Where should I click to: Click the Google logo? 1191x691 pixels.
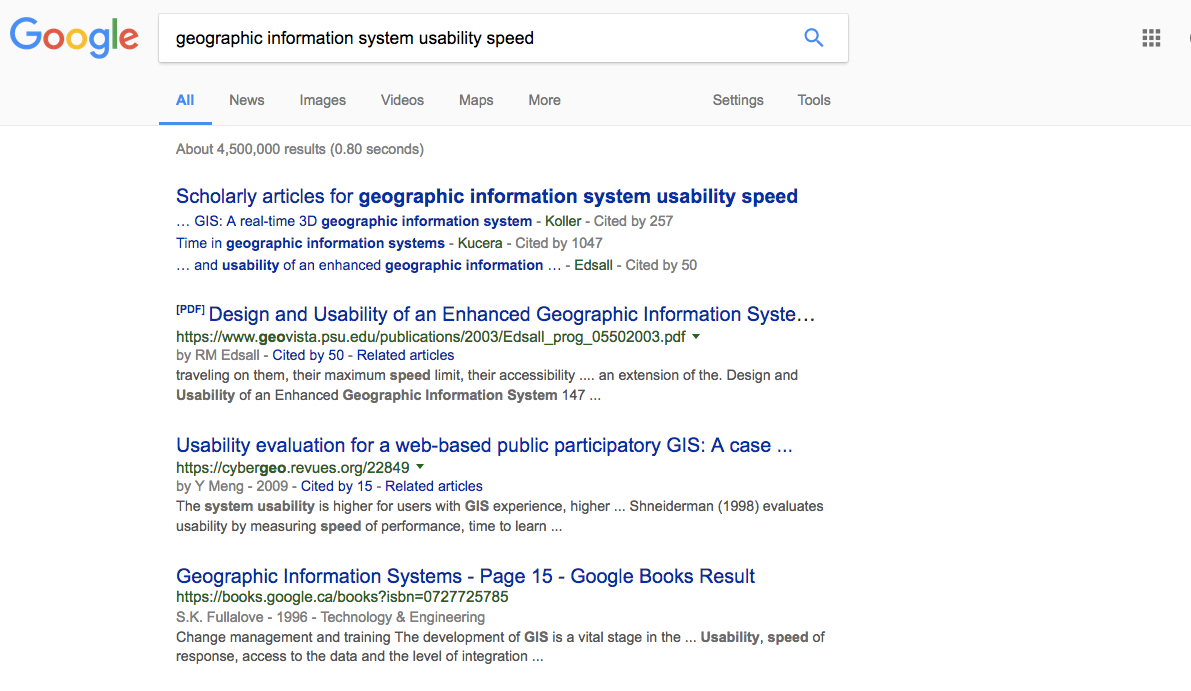(x=74, y=37)
